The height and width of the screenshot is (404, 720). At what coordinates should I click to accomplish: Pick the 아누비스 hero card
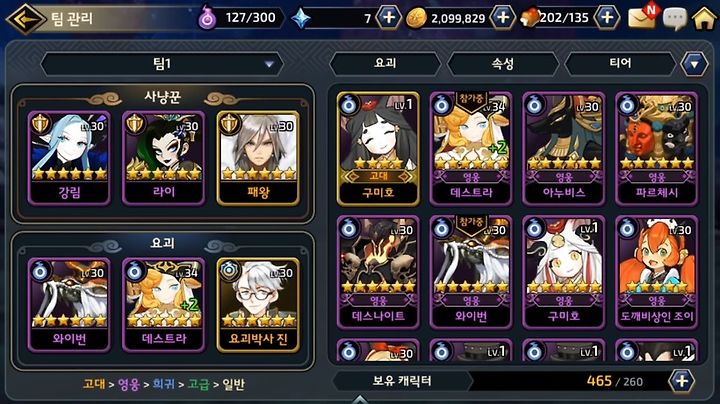pos(564,148)
